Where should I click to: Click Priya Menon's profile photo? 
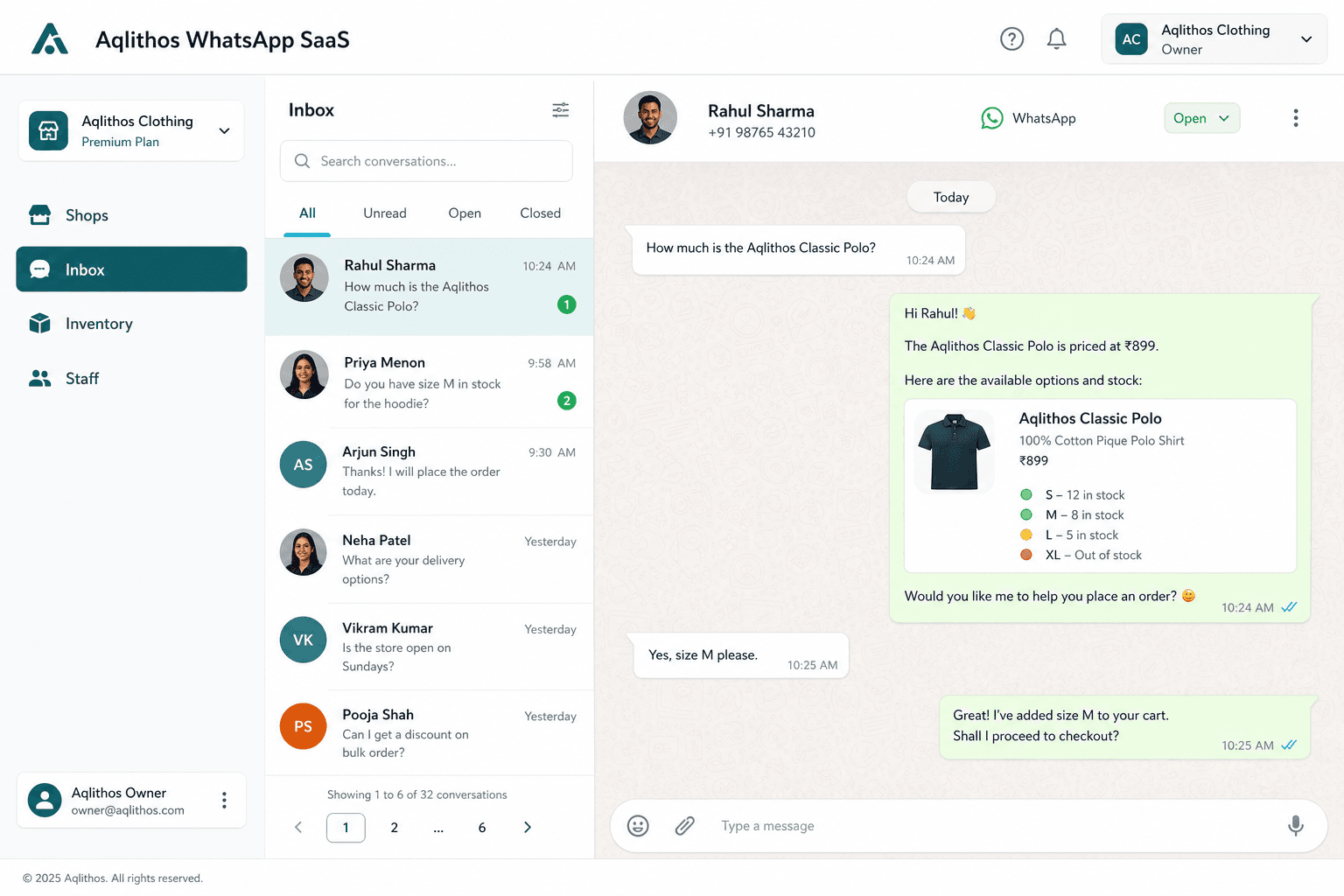point(304,375)
